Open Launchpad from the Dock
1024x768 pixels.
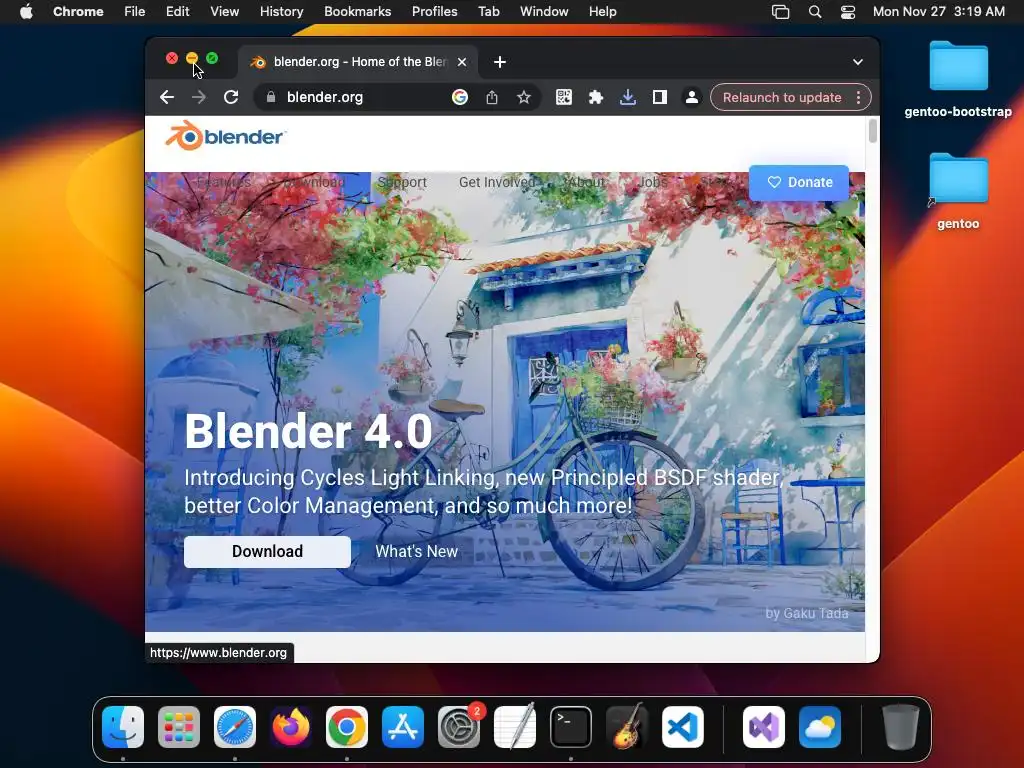click(179, 727)
